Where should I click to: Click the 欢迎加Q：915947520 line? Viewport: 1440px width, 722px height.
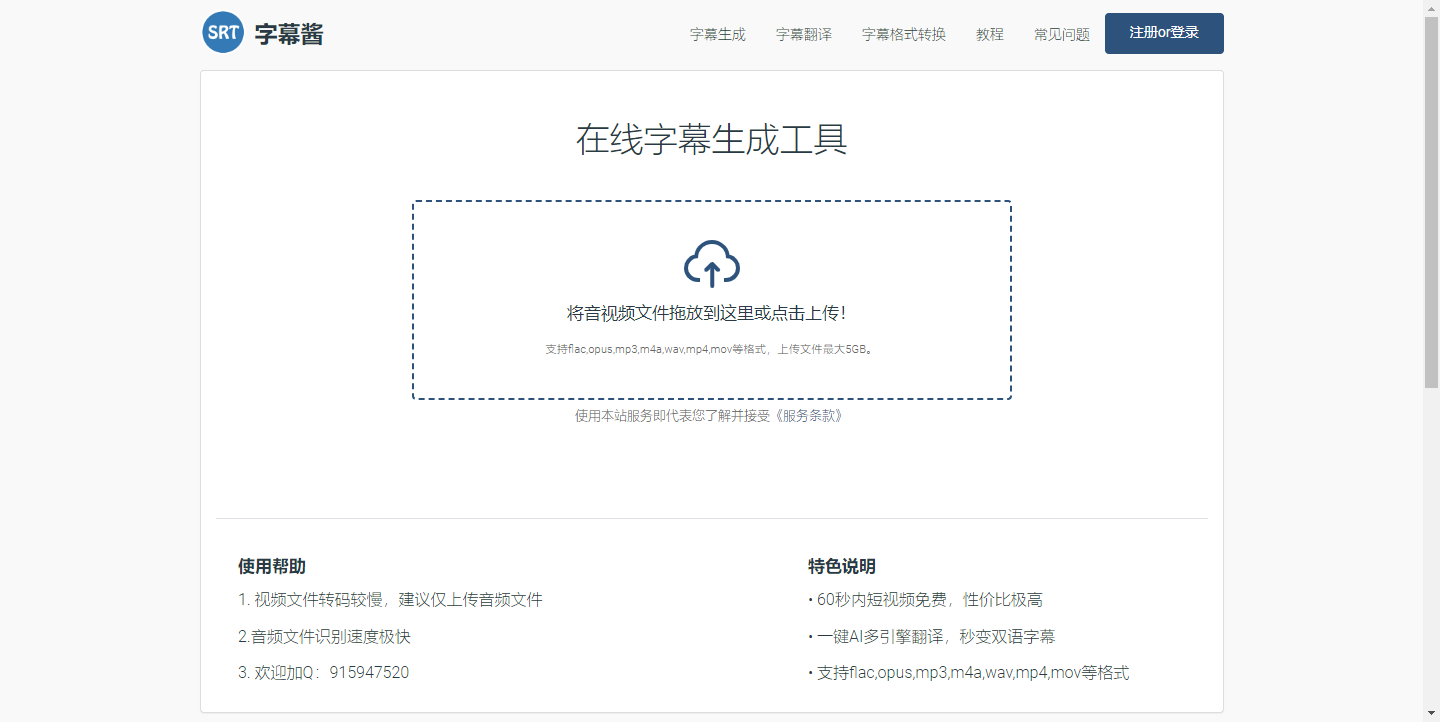coord(323,672)
